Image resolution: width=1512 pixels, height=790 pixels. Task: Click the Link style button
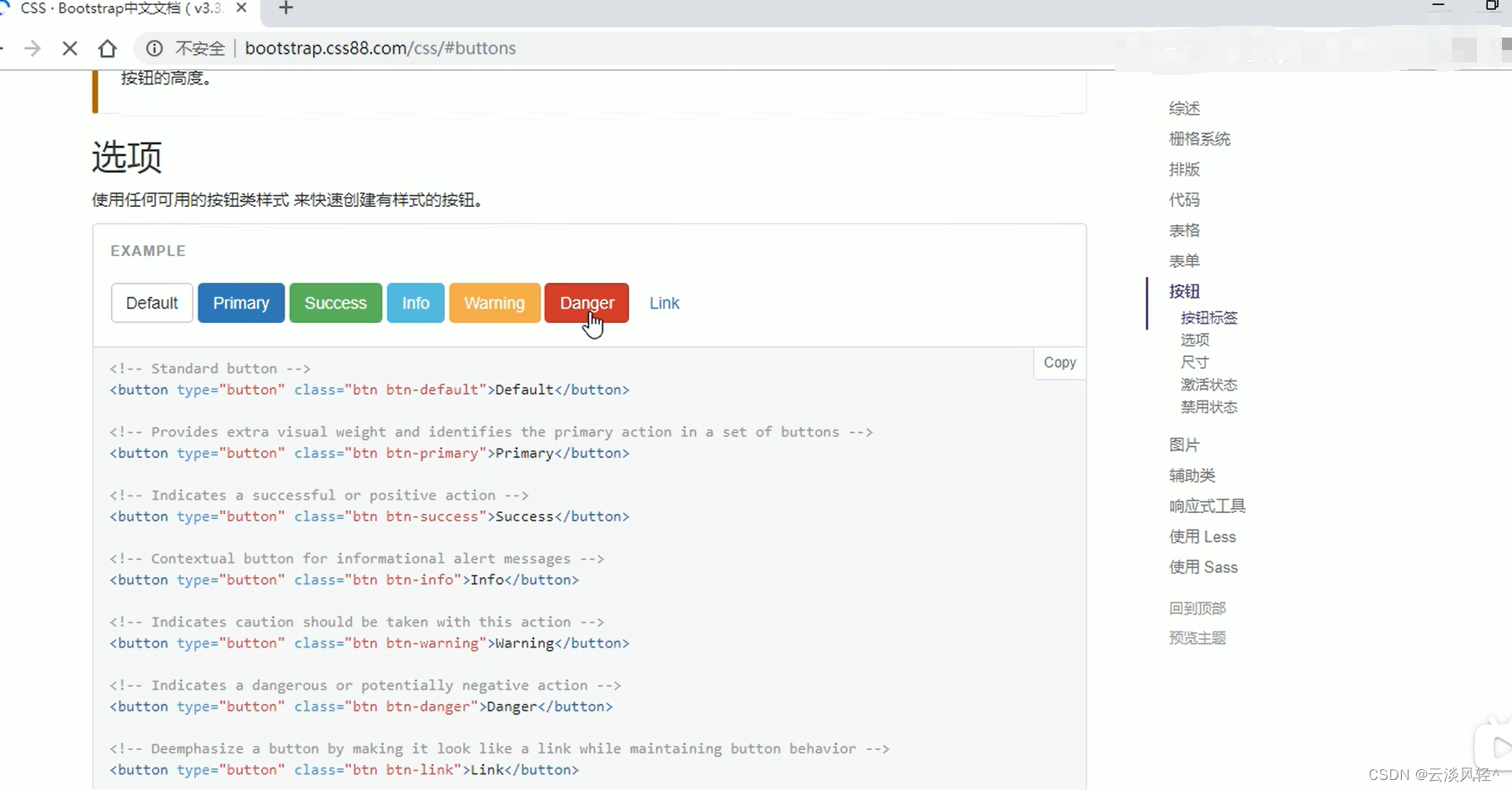(x=664, y=303)
